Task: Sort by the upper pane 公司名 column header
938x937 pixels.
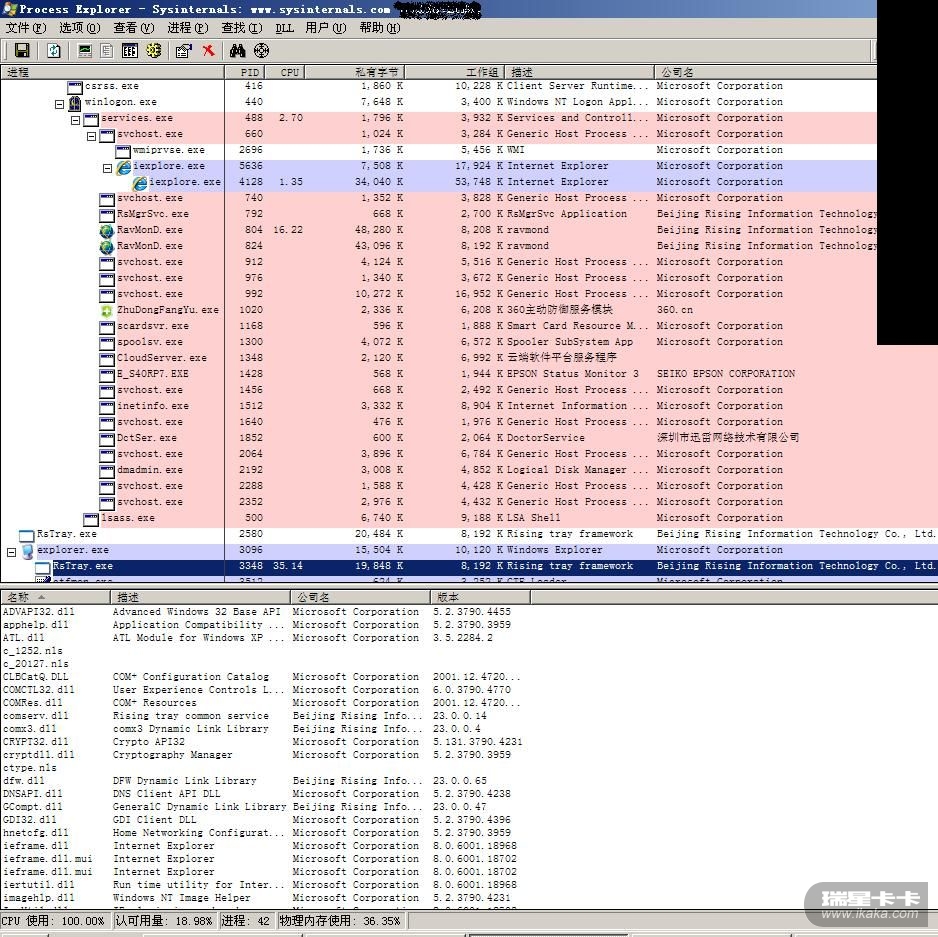Action: click(766, 72)
